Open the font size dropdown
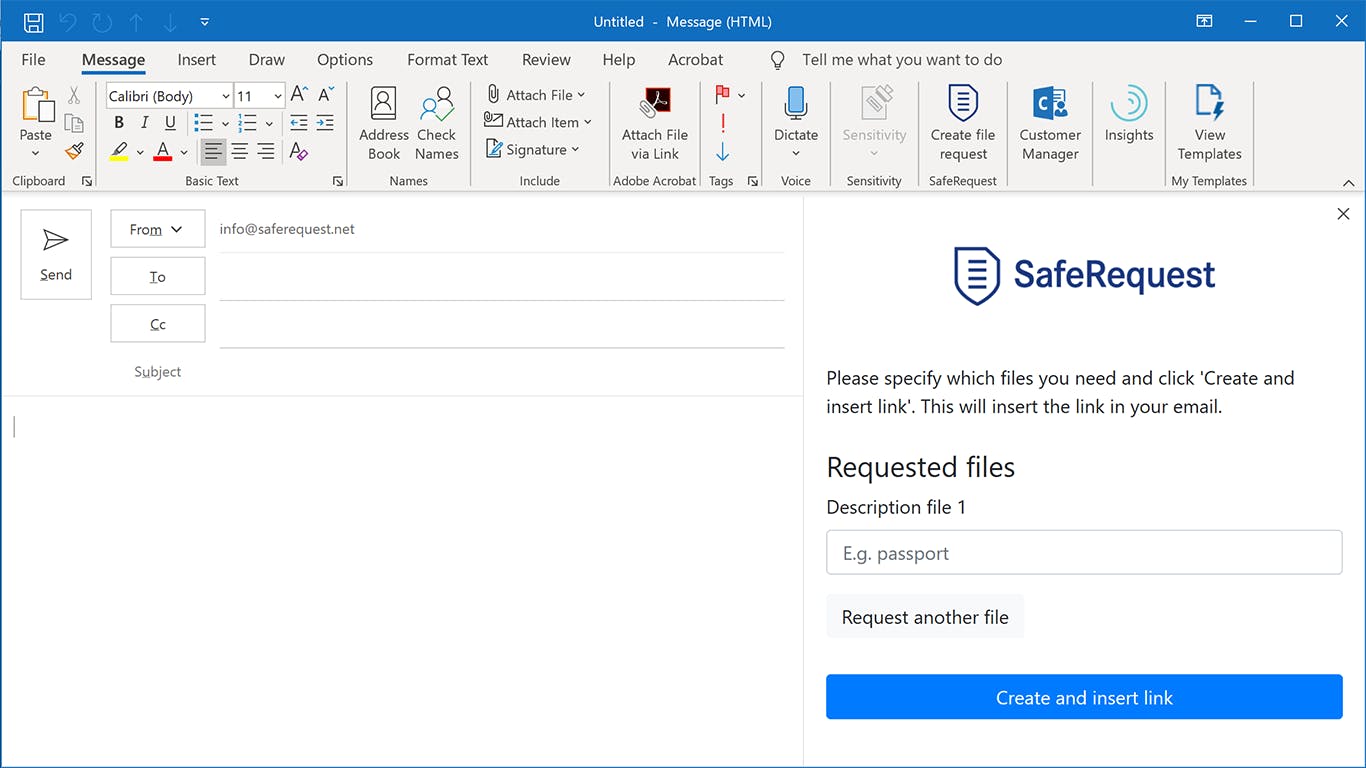The image size is (1366, 768). tap(277, 95)
